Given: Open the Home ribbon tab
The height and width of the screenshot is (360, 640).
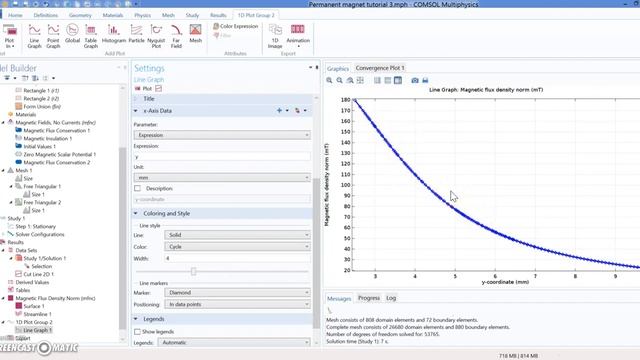Looking at the screenshot, I should point(15,15).
